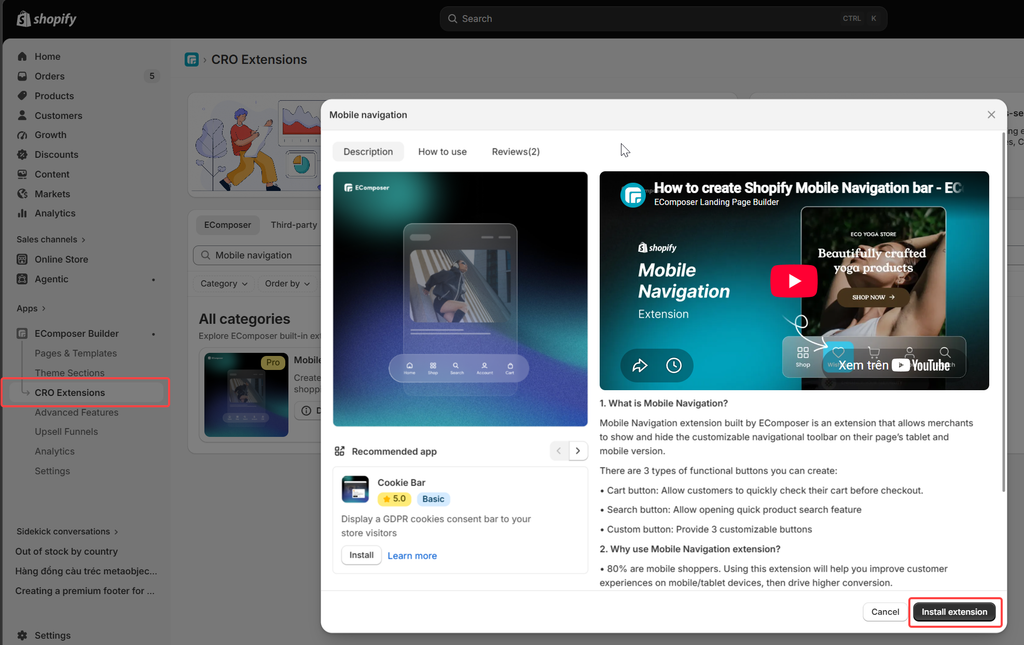Viewport: 1024px width, 645px height.
Task: Click the Mobile navigation preview image
Action: [x=460, y=299]
